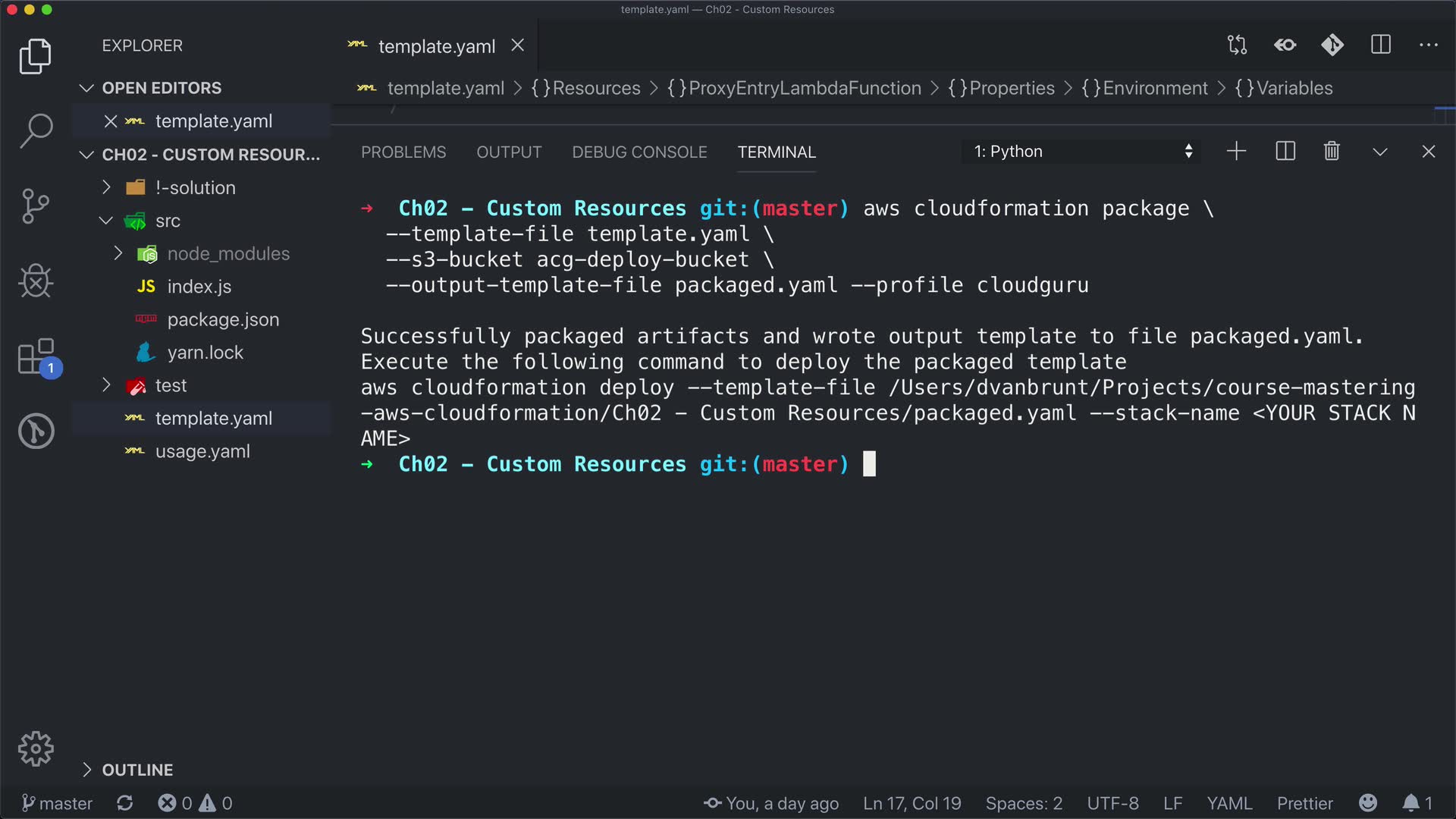Viewport: 1456px width, 819px height.
Task: Toggle maximized terminal panel size chevron
Action: 1380,152
